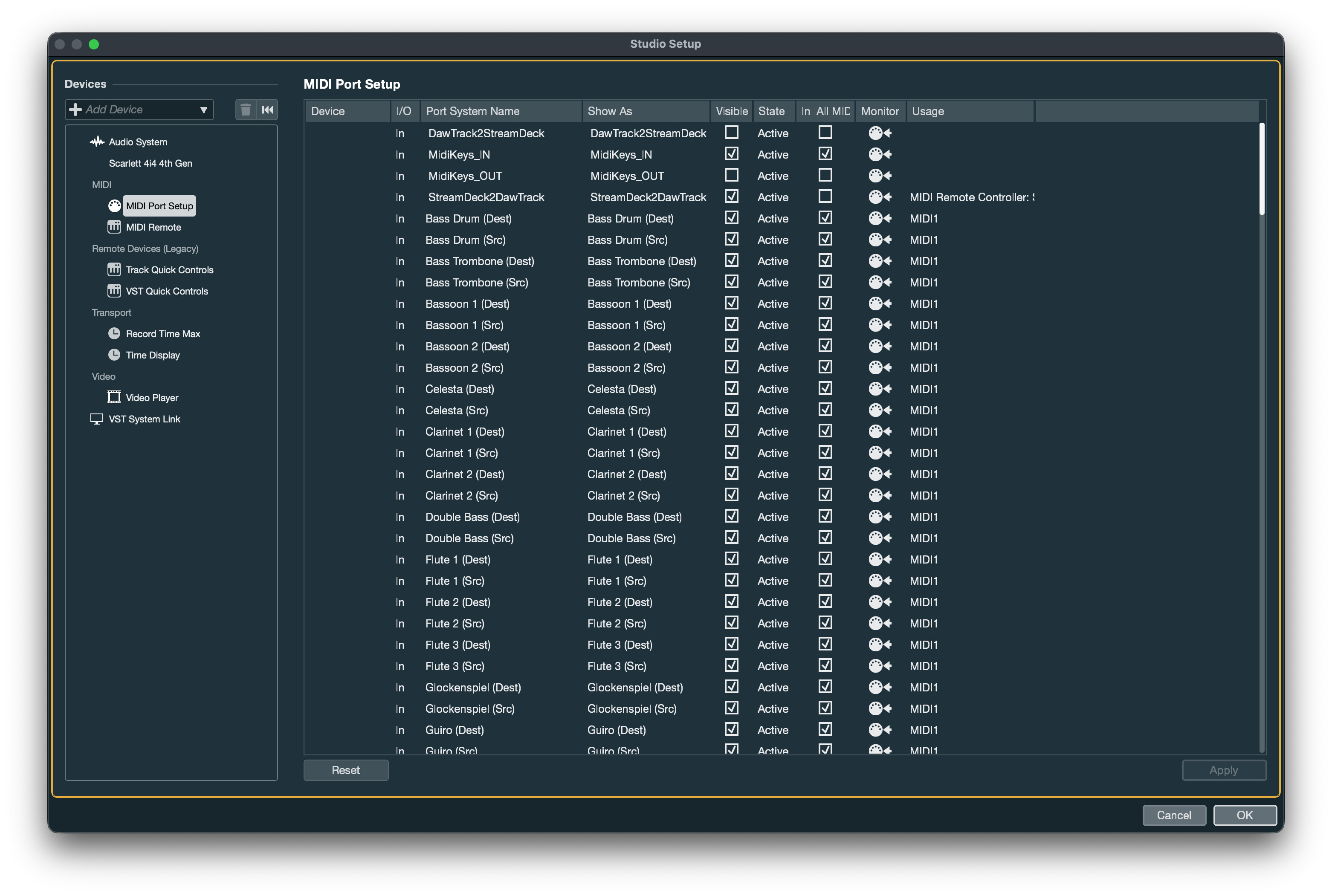Open the Add Device dropdown
This screenshot has height=896, width=1332.
pyautogui.click(x=139, y=110)
